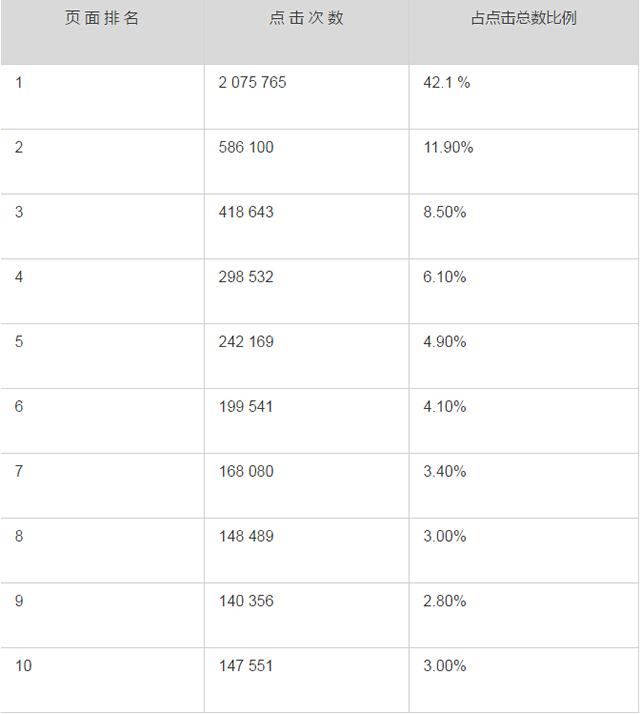The height and width of the screenshot is (714, 640).
Task: Click rank number 10 in first column
Action: coord(23,666)
